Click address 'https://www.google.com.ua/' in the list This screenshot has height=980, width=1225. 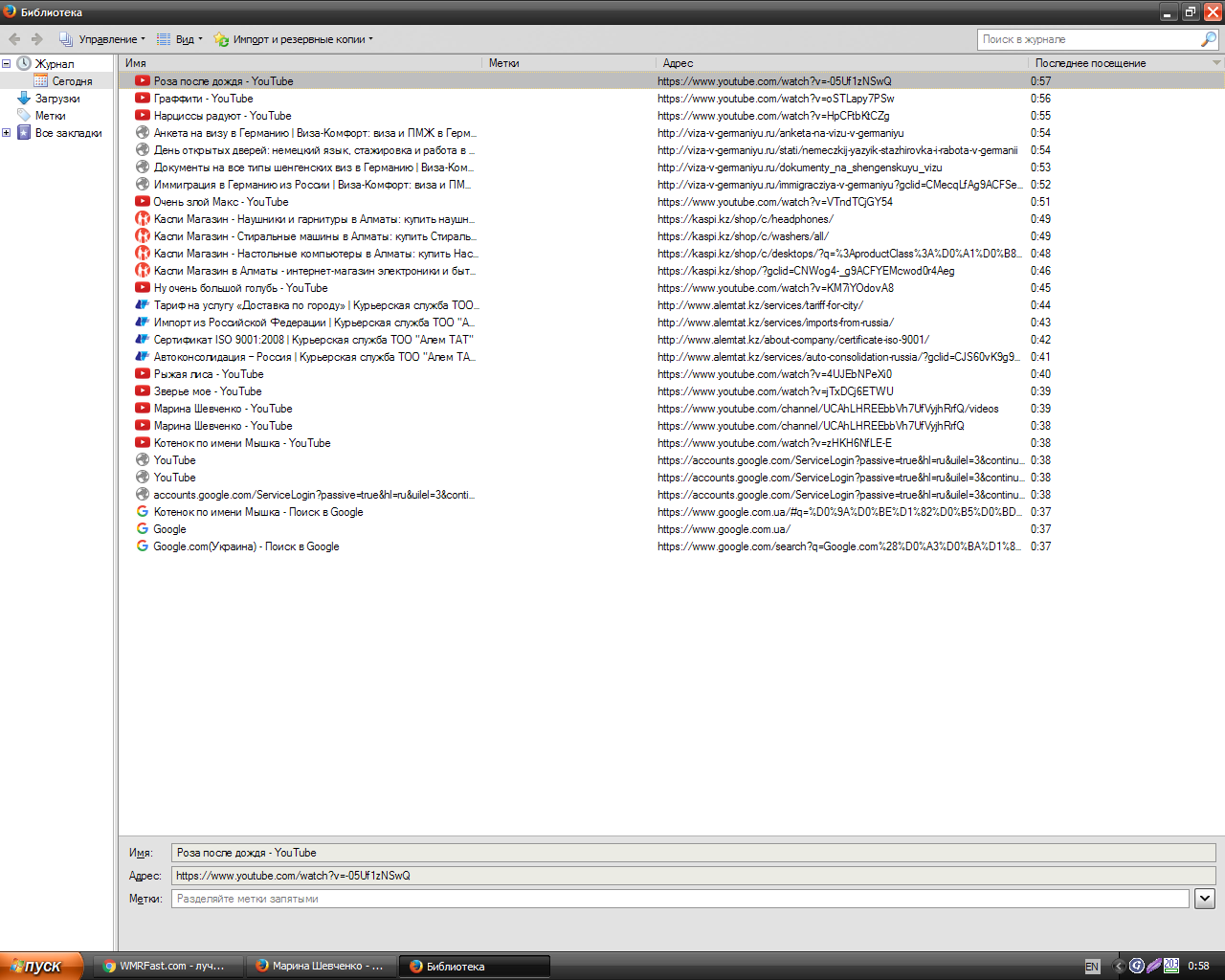pos(724,529)
